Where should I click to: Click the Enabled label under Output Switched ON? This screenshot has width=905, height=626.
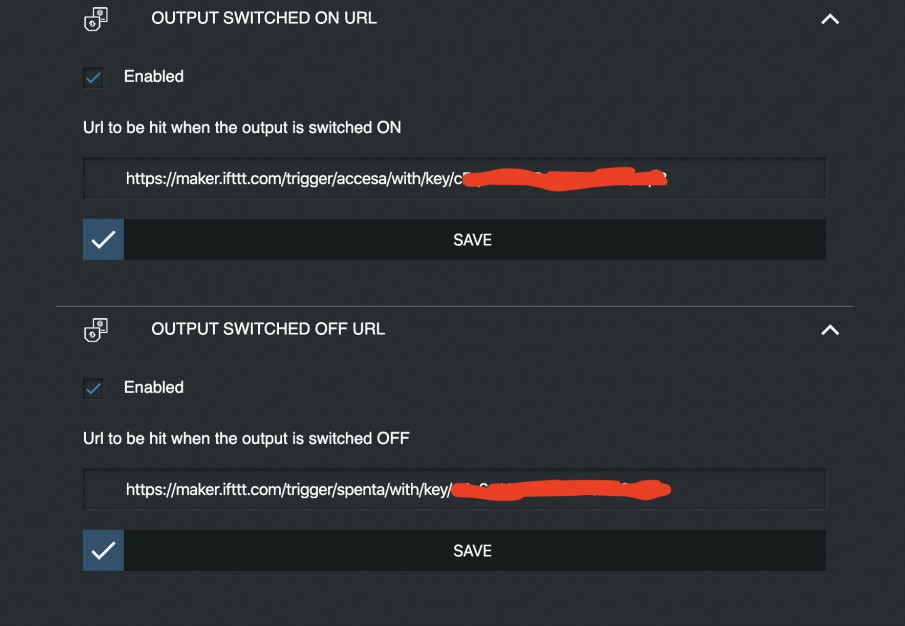click(x=154, y=76)
